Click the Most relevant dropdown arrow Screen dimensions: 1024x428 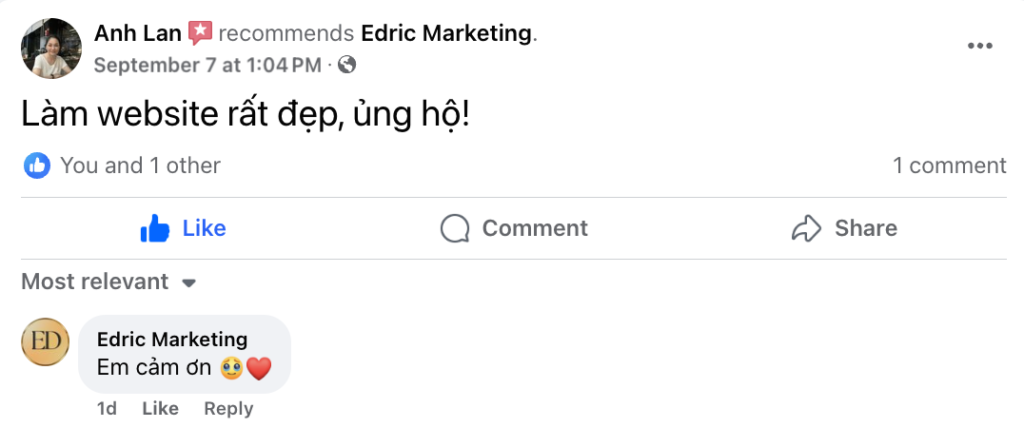(x=188, y=283)
